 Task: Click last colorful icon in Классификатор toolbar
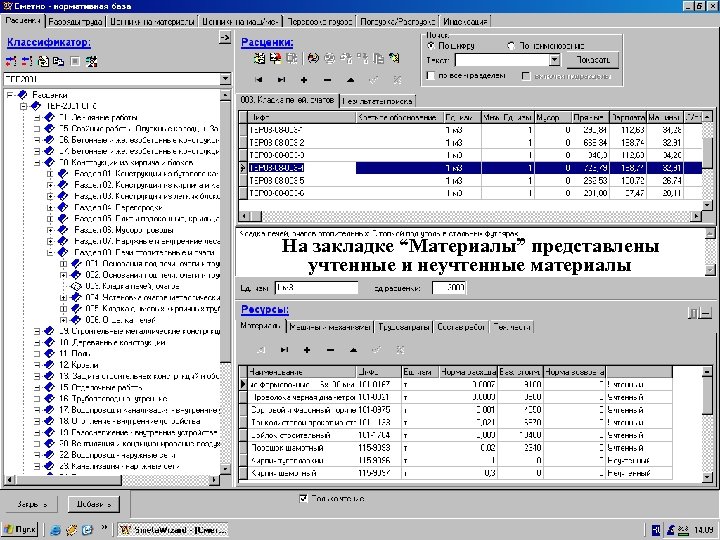[91, 61]
